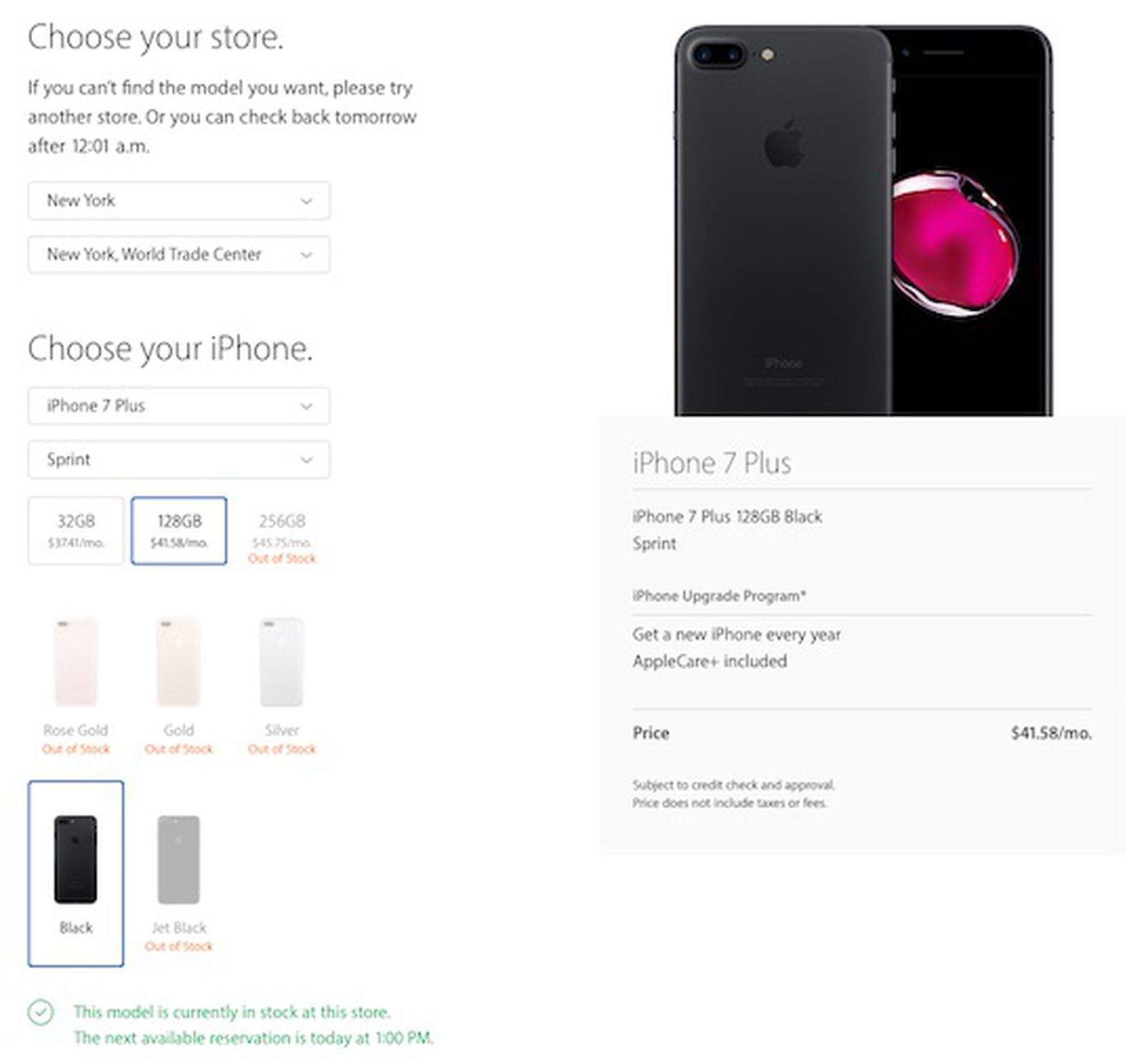Open the iPhone 7 Plus model dropdown
This screenshot has width=1146, height=1064.
[178, 406]
